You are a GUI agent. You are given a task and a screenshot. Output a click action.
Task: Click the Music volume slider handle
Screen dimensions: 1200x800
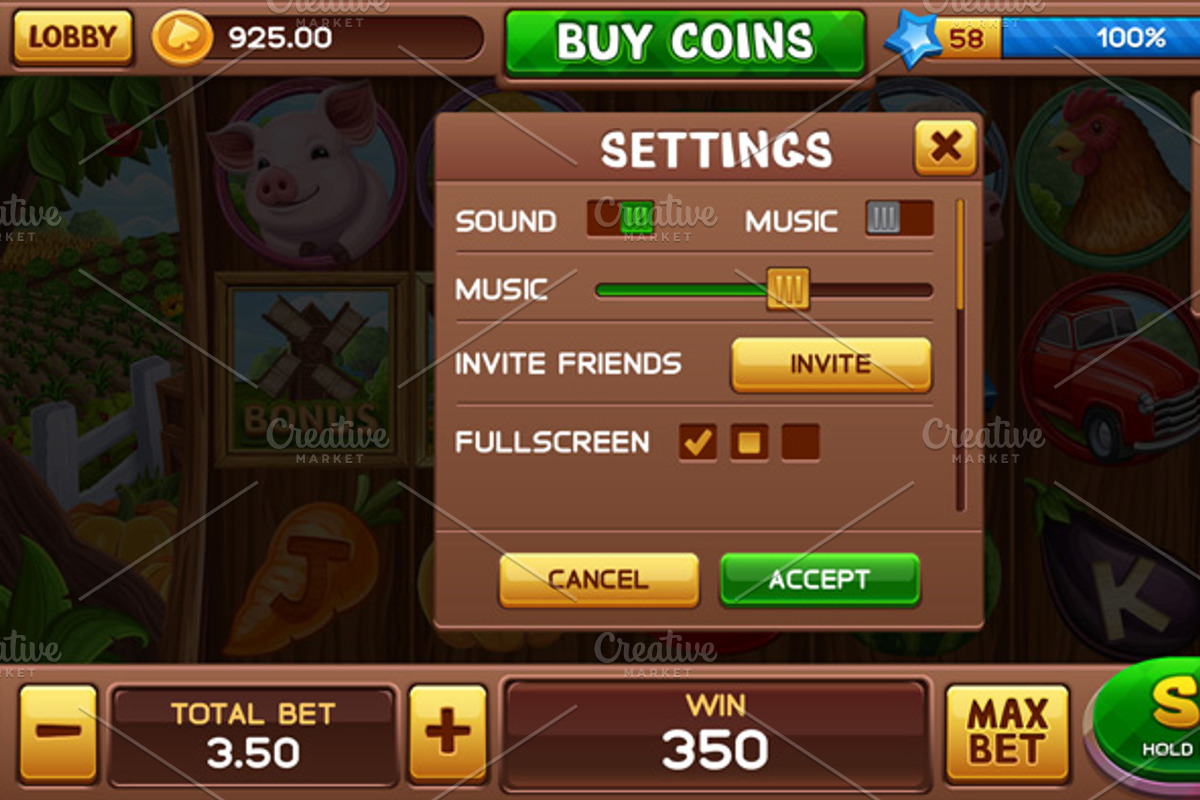[x=788, y=290]
